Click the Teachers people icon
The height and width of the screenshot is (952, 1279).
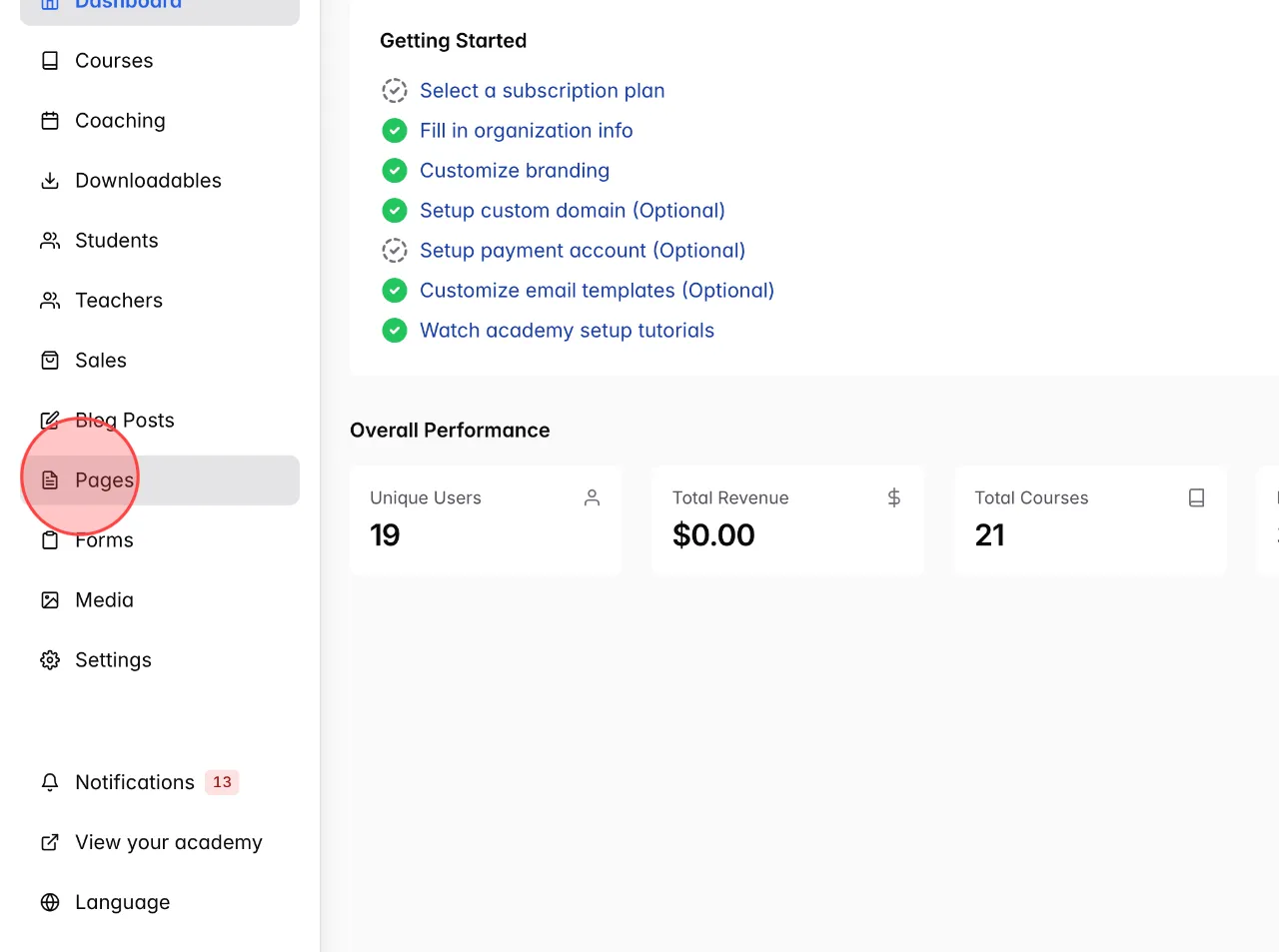[50, 301]
